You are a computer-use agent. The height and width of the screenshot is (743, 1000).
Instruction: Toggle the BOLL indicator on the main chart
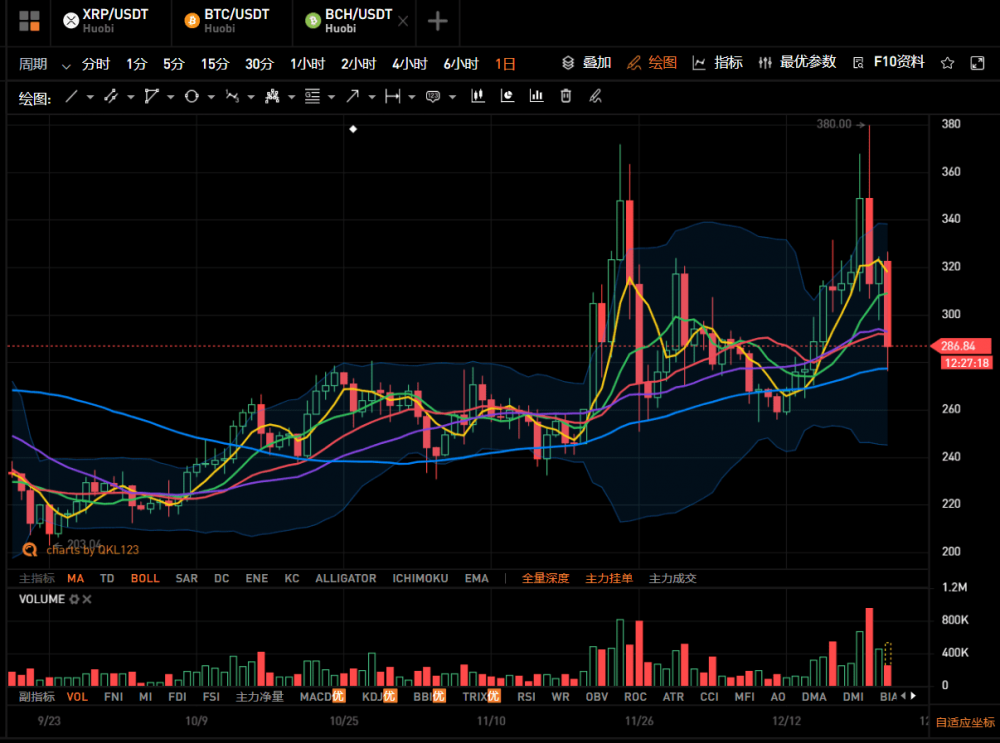(x=145, y=578)
